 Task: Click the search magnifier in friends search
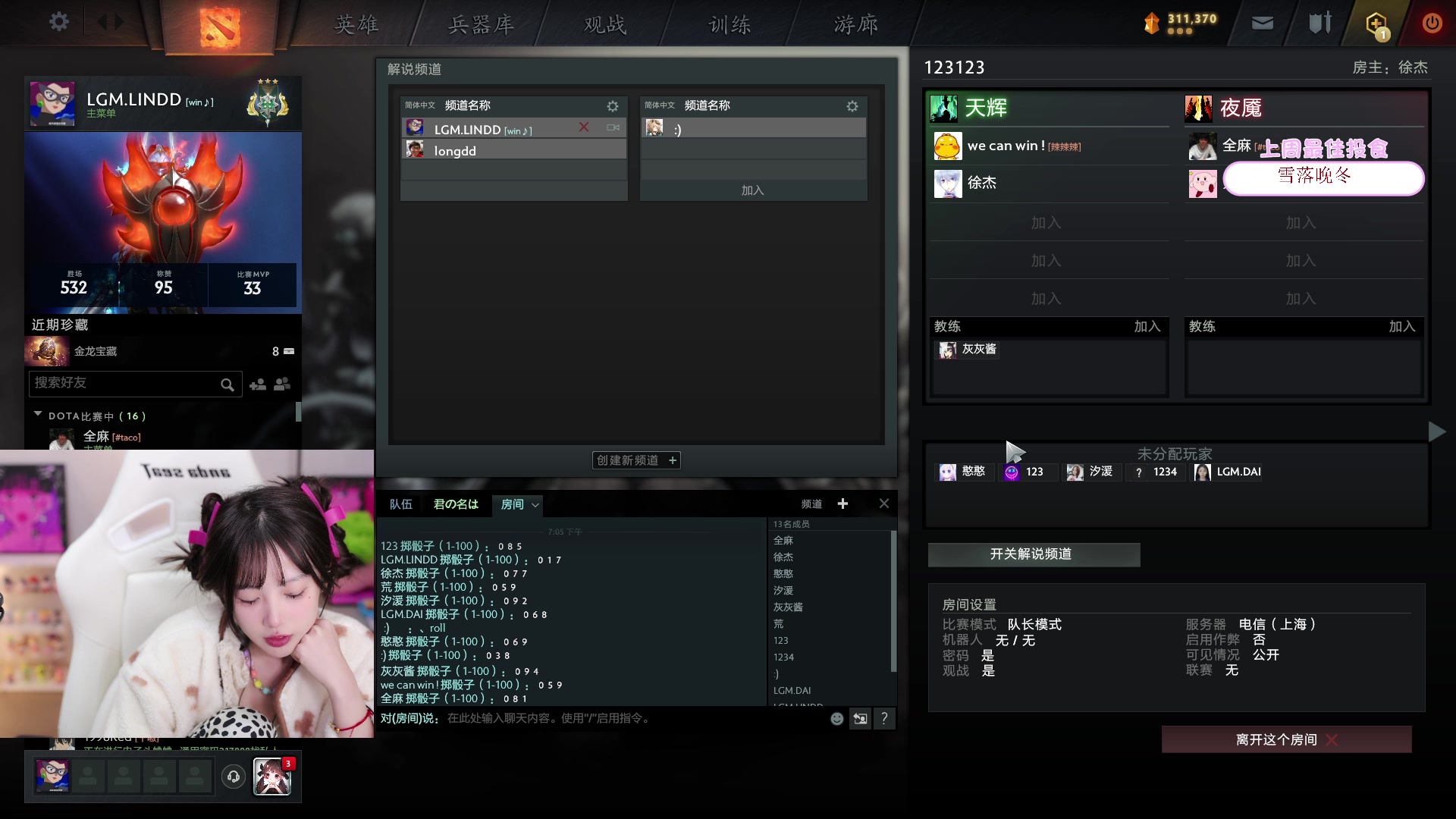point(227,384)
